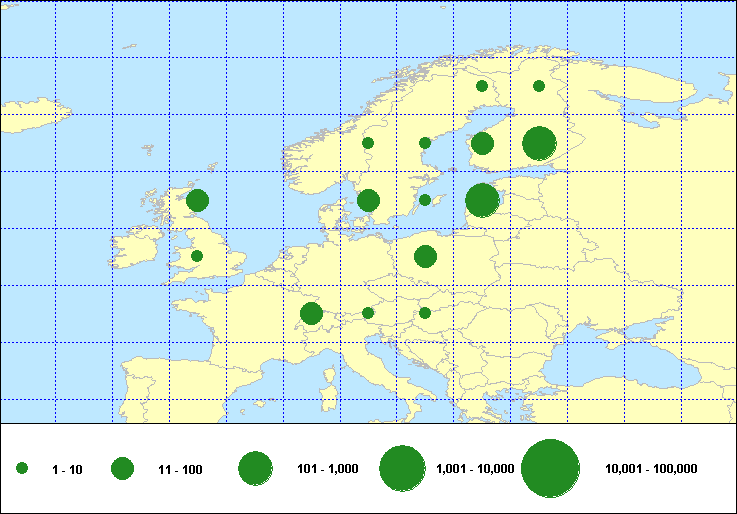Click the large green circle over Estonia
The height and width of the screenshot is (514, 737).
pos(482,200)
